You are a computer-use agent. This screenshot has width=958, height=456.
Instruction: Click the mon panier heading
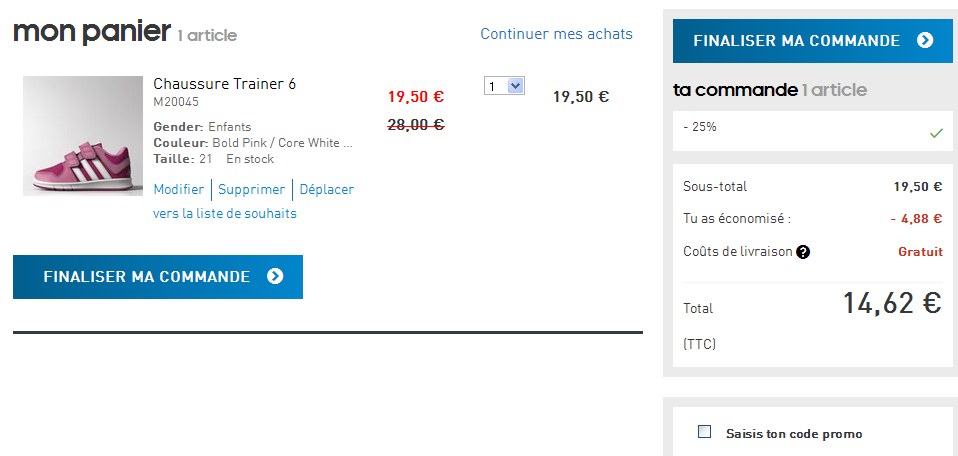[92, 32]
